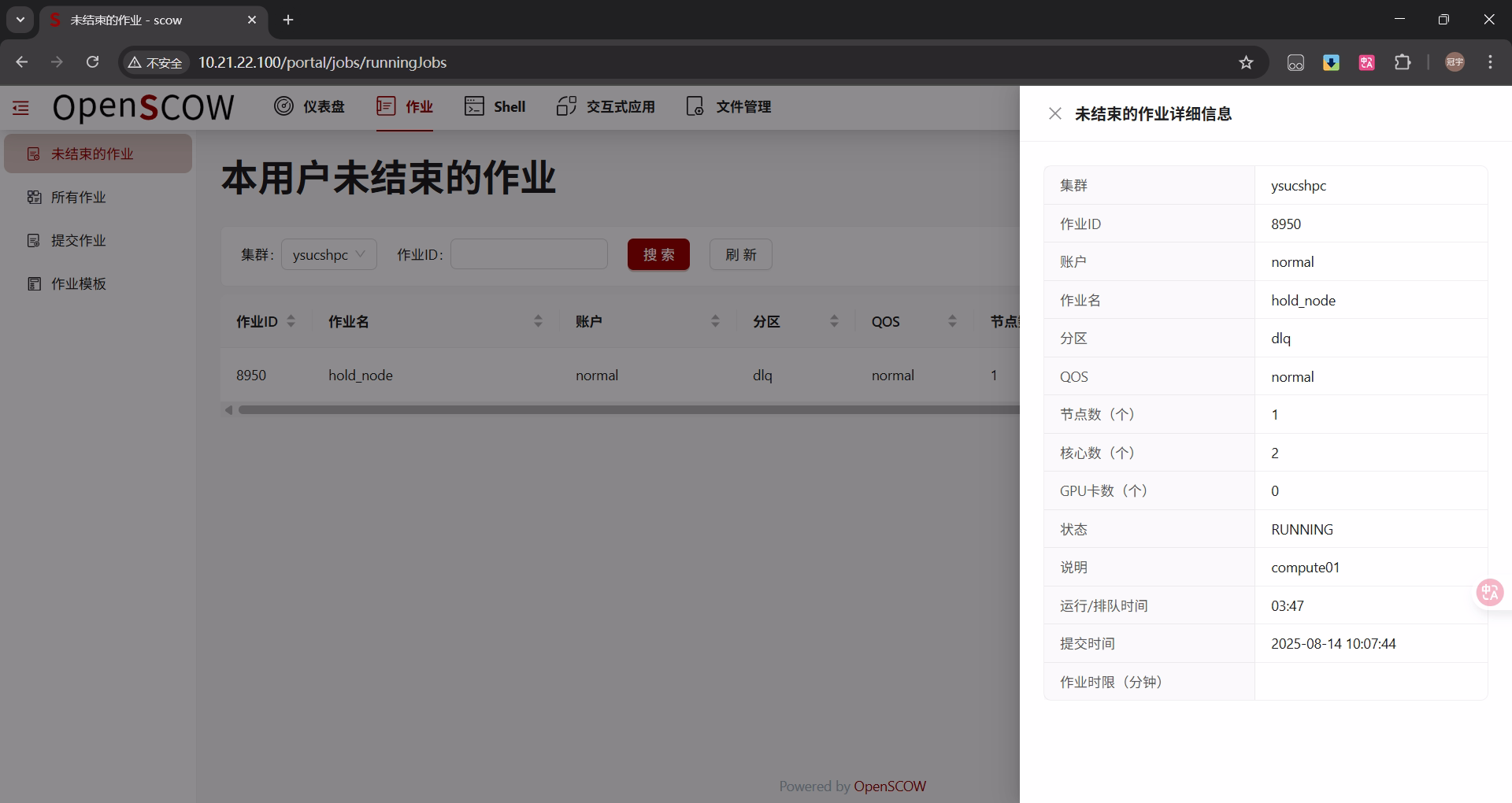
Task: Open 作业模板 job templates in sidebar
Action: pos(78,283)
